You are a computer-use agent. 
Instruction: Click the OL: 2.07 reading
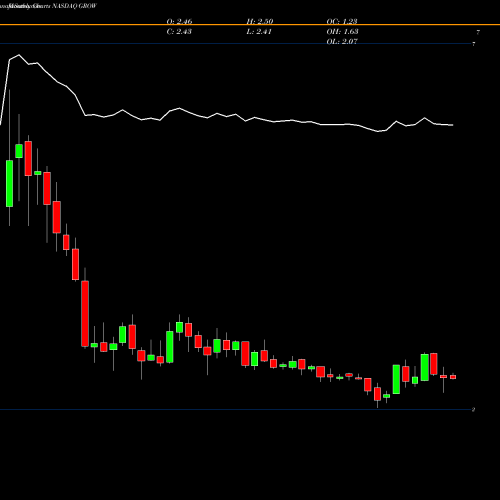pos(342,42)
